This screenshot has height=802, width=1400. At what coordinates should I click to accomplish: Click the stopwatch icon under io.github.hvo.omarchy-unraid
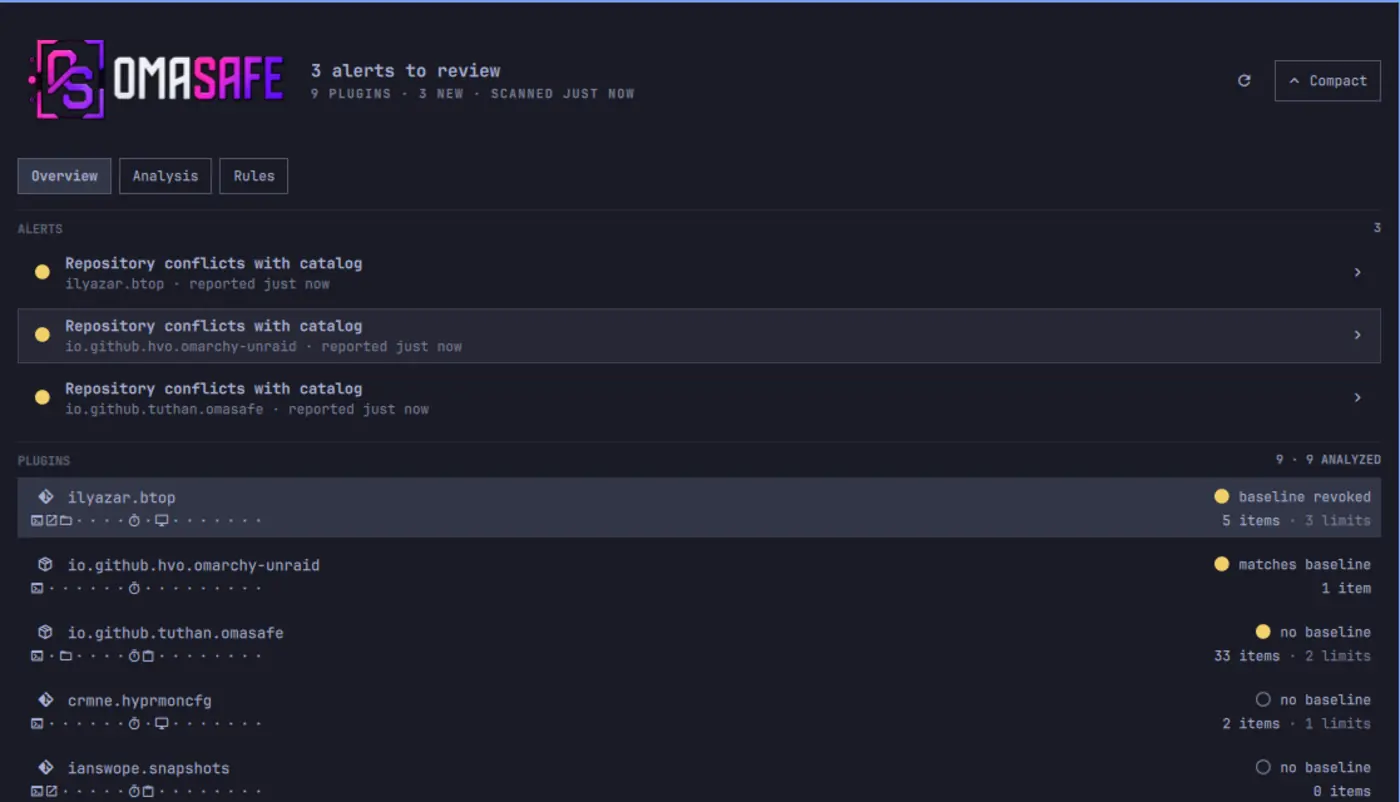pos(134,588)
